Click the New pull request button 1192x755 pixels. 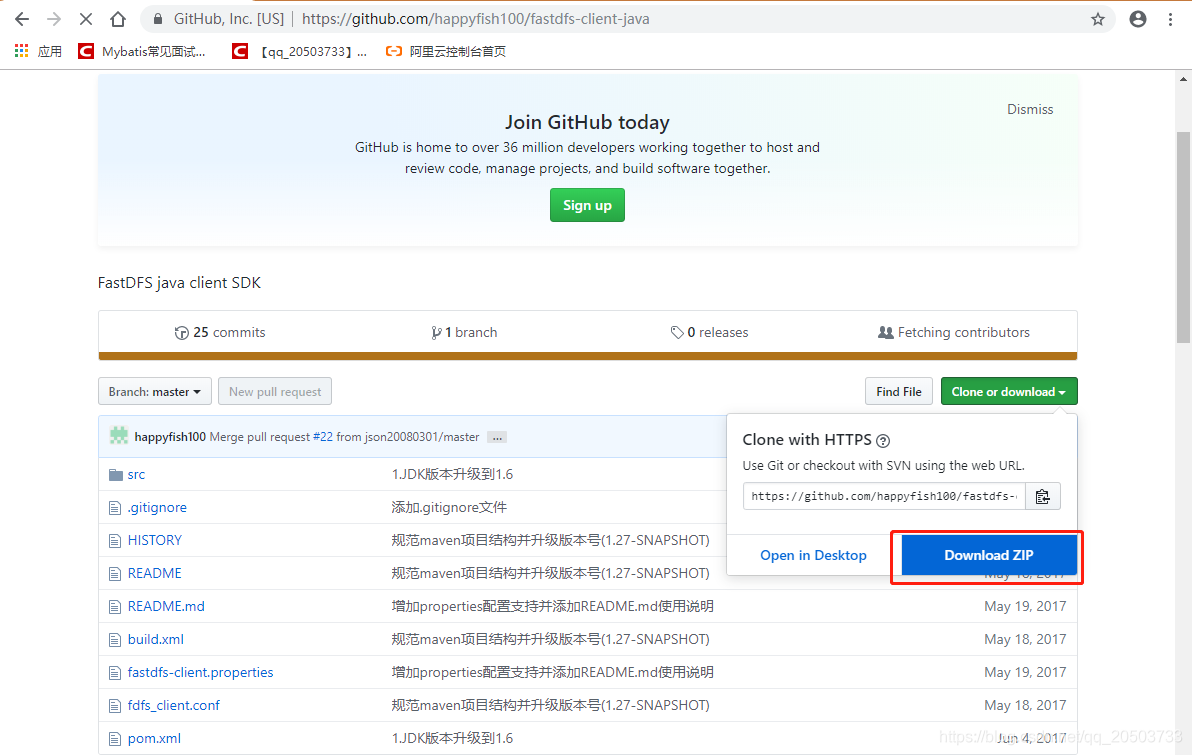tap(275, 392)
